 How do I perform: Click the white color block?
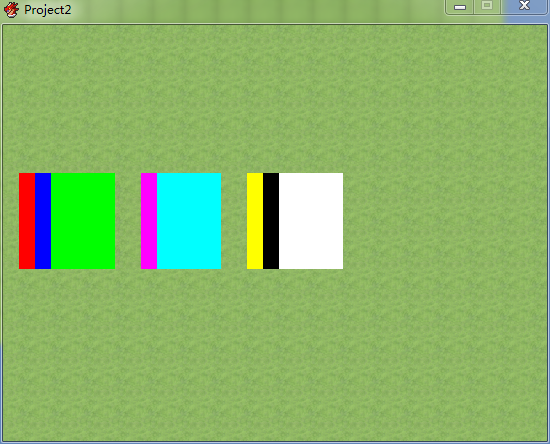point(311,221)
